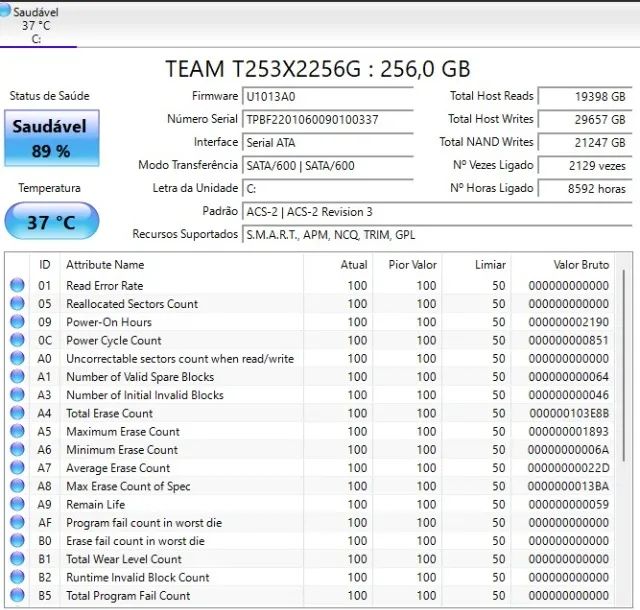Click the Saudável 89 % health status button
The image size is (640, 610).
(50, 139)
